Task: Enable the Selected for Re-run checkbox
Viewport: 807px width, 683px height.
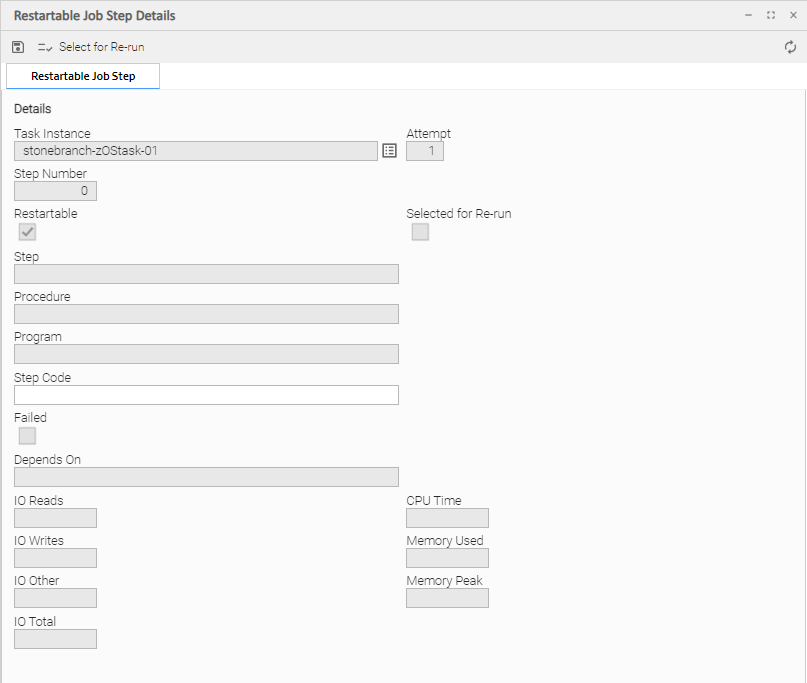Action: (x=420, y=232)
